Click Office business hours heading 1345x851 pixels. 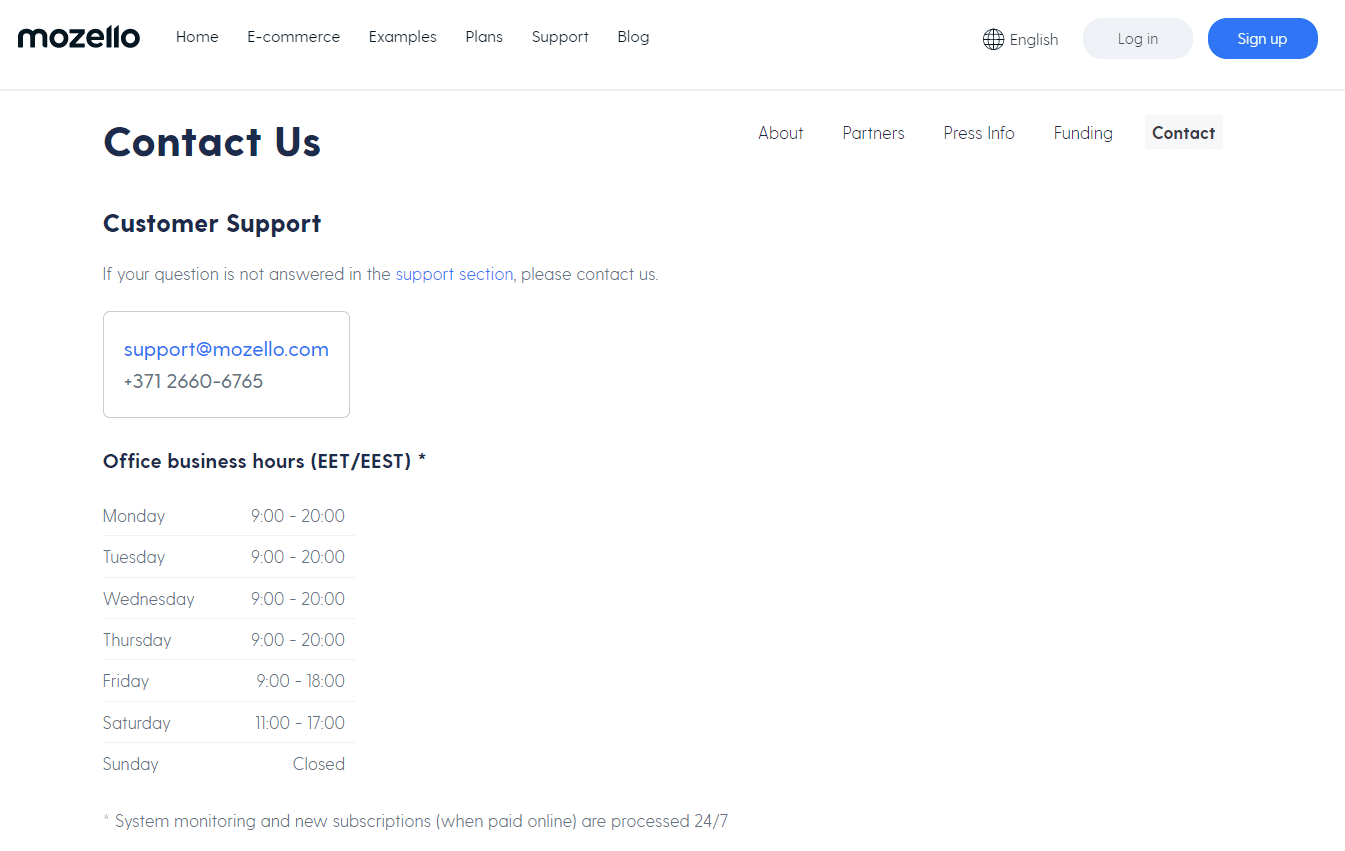[x=264, y=461]
